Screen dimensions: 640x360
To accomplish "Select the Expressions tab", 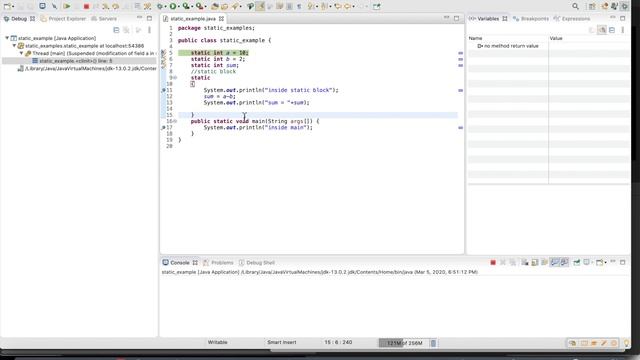I will 572,19.
